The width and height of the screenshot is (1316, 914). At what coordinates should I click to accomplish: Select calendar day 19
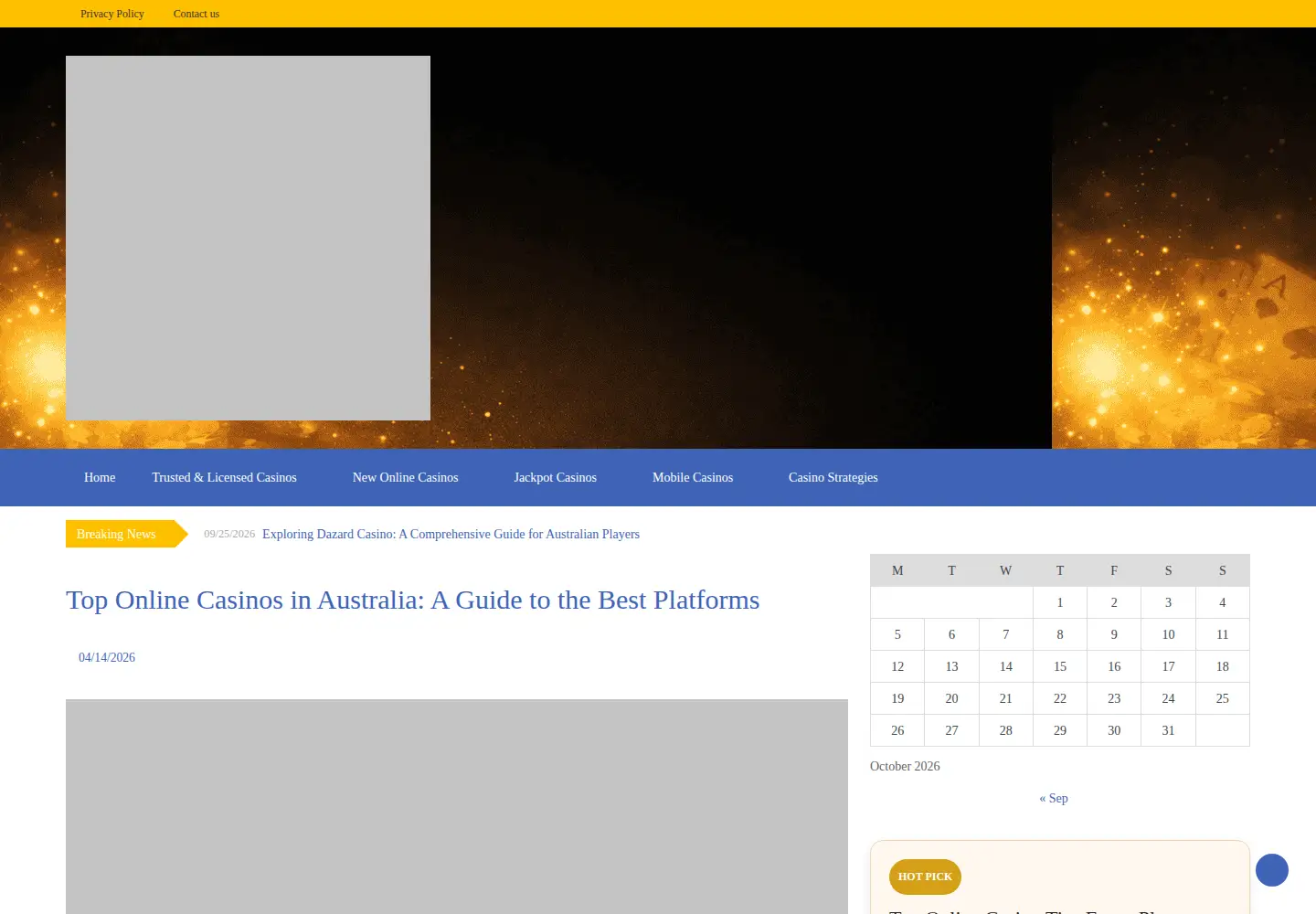tap(897, 698)
